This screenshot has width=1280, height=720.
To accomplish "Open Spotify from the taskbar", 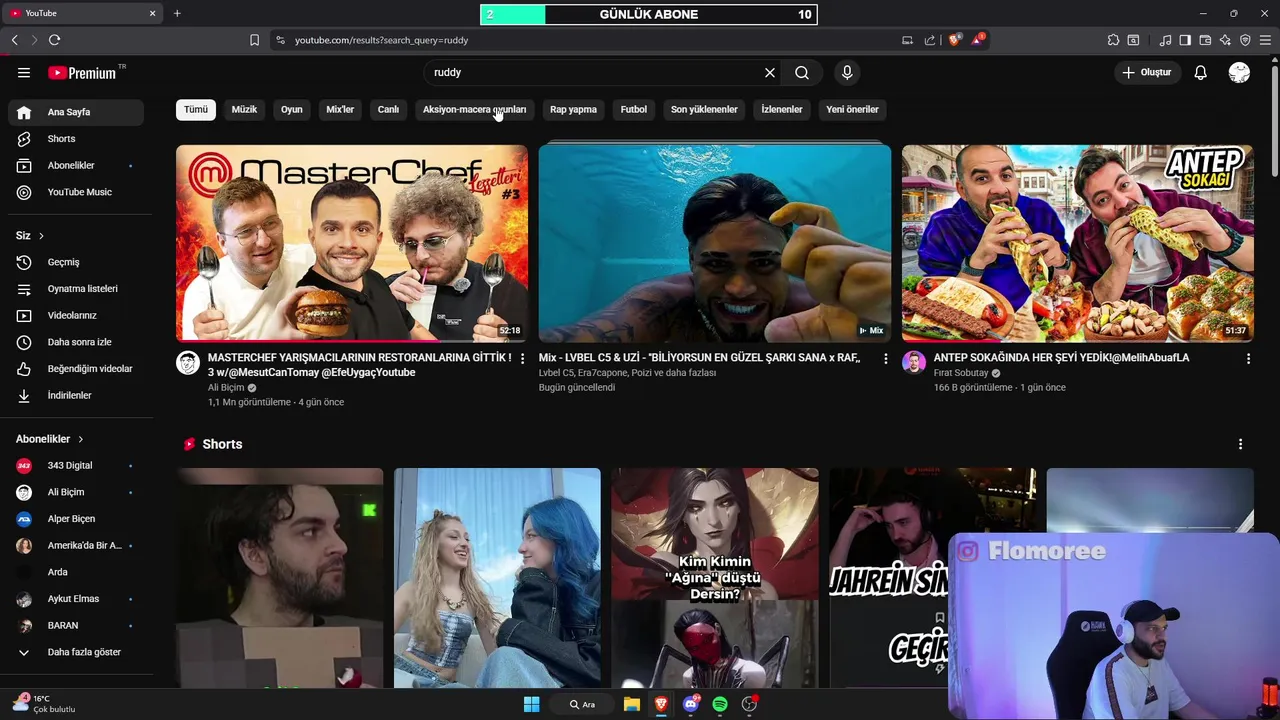I will (x=720, y=704).
